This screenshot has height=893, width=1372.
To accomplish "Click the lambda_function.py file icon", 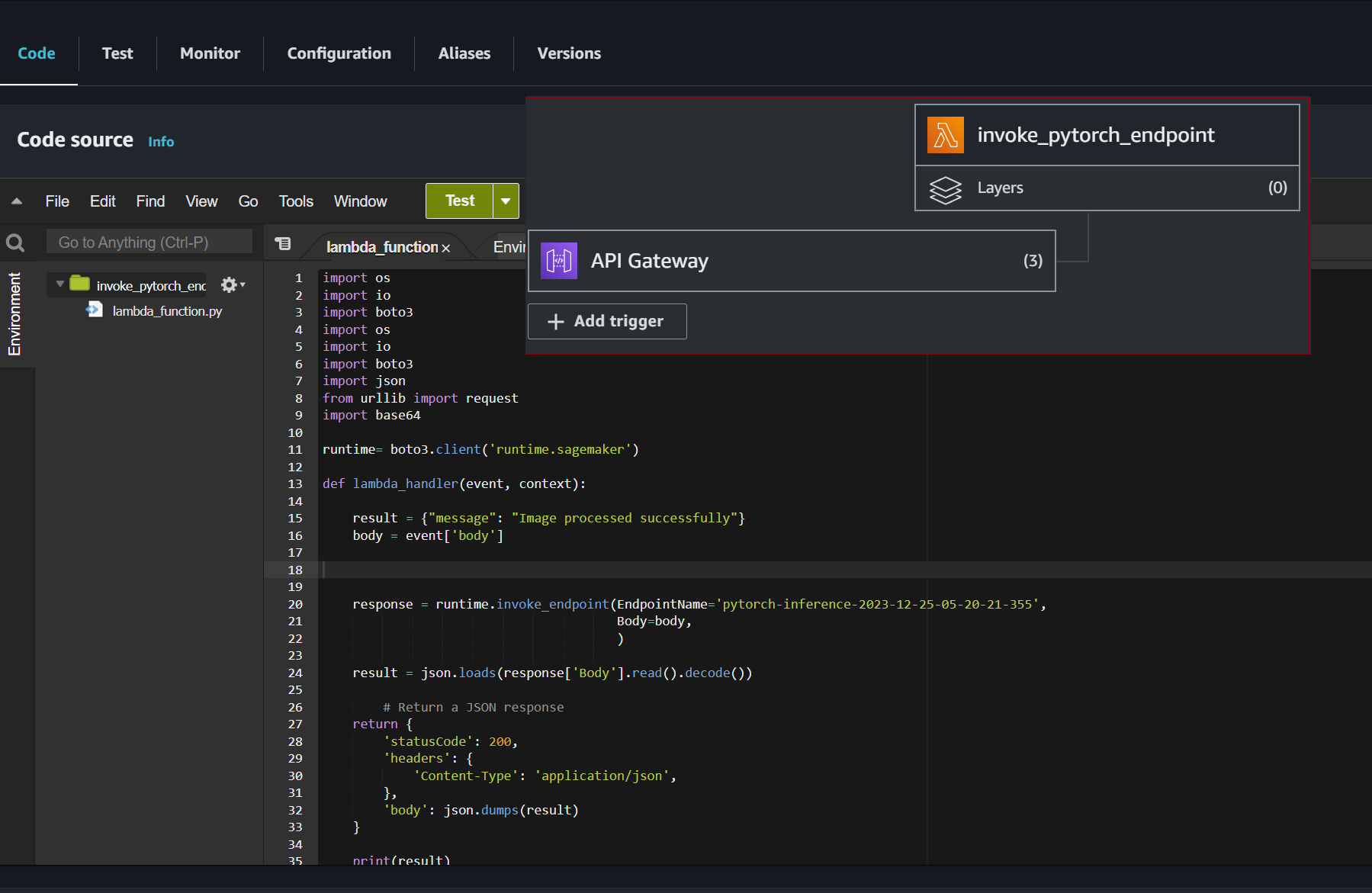I will pos(95,310).
